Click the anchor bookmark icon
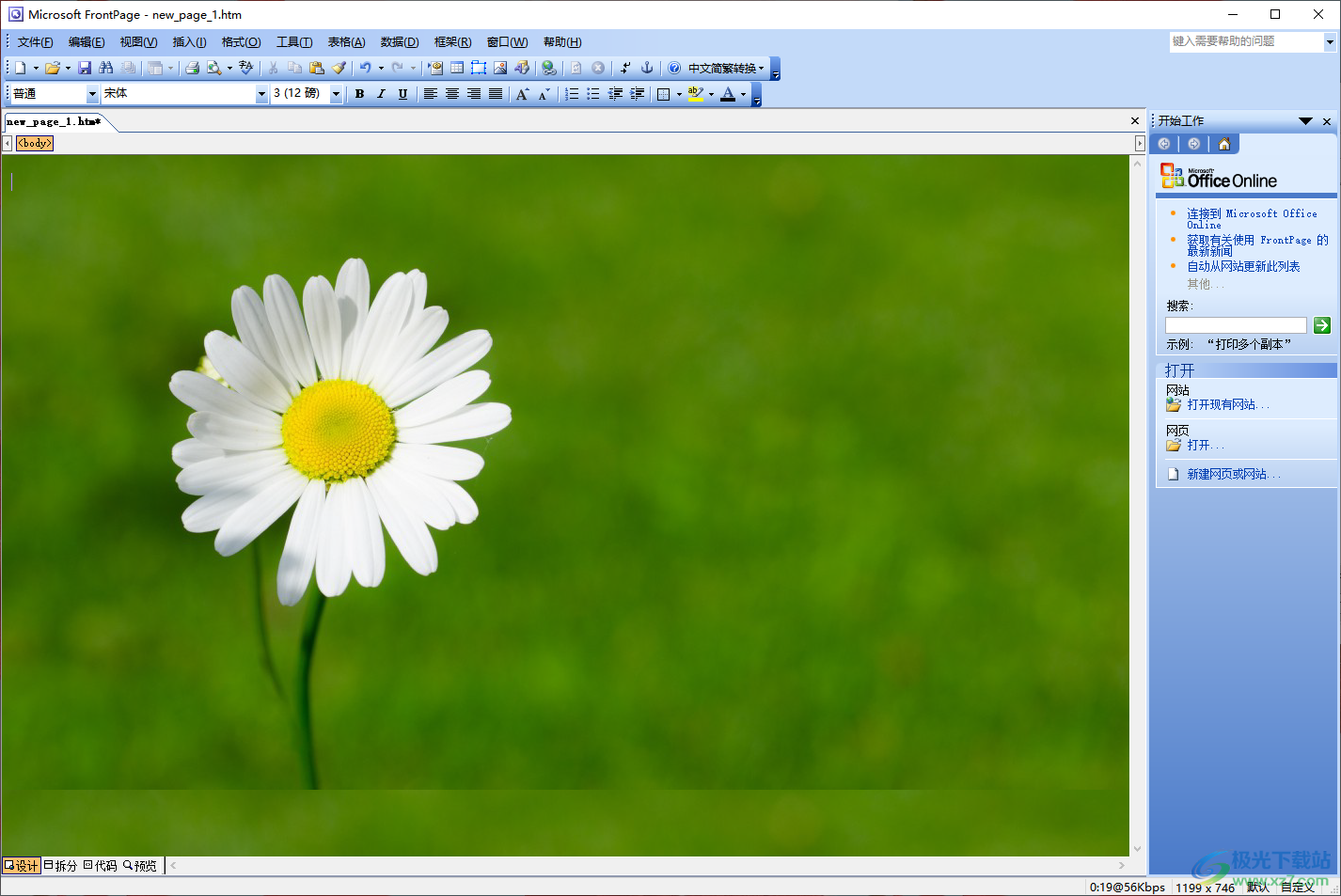Image resolution: width=1341 pixels, height=896 pixels. click(x=647, y=68)
